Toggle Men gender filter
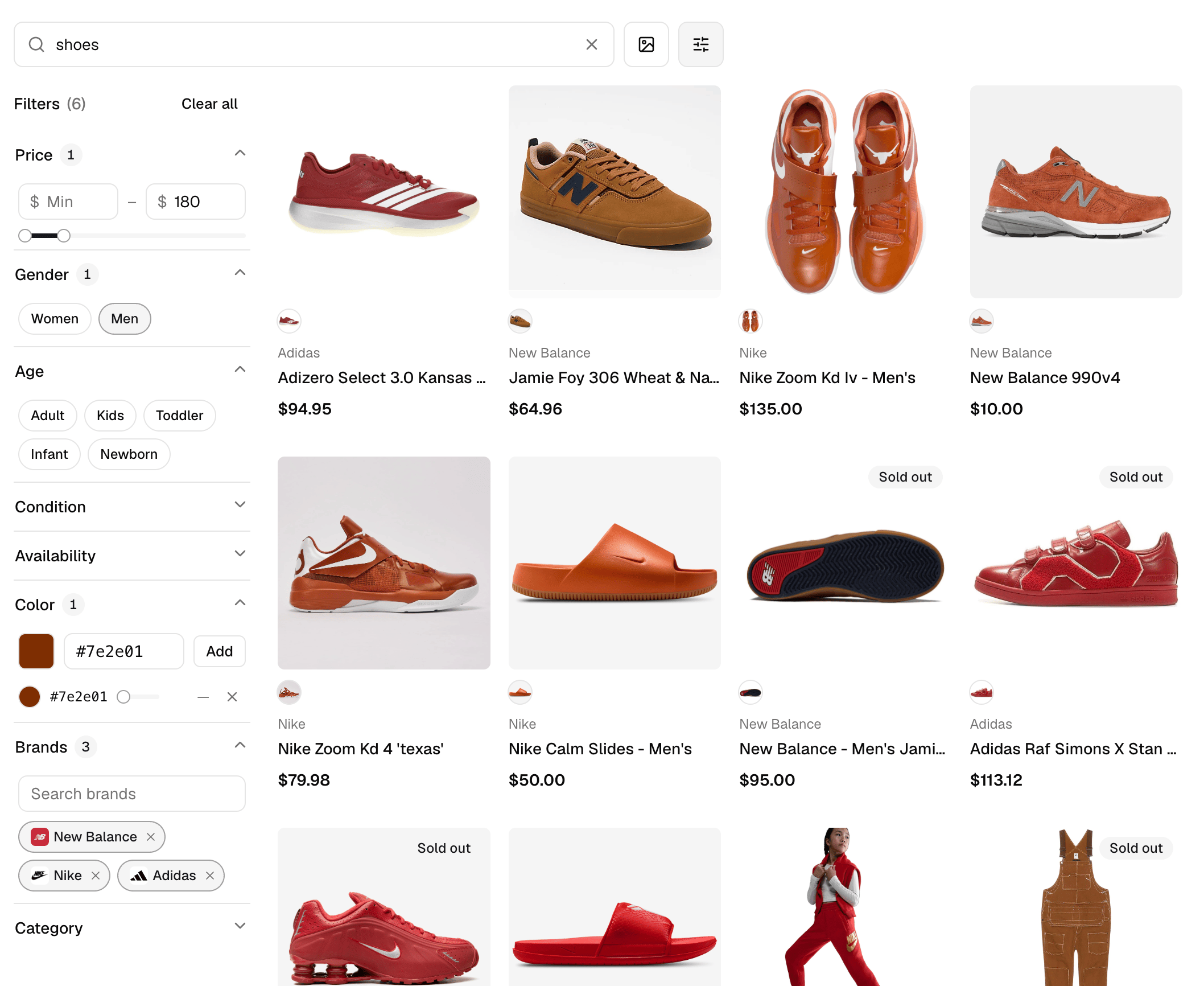 tap(125, 319)
